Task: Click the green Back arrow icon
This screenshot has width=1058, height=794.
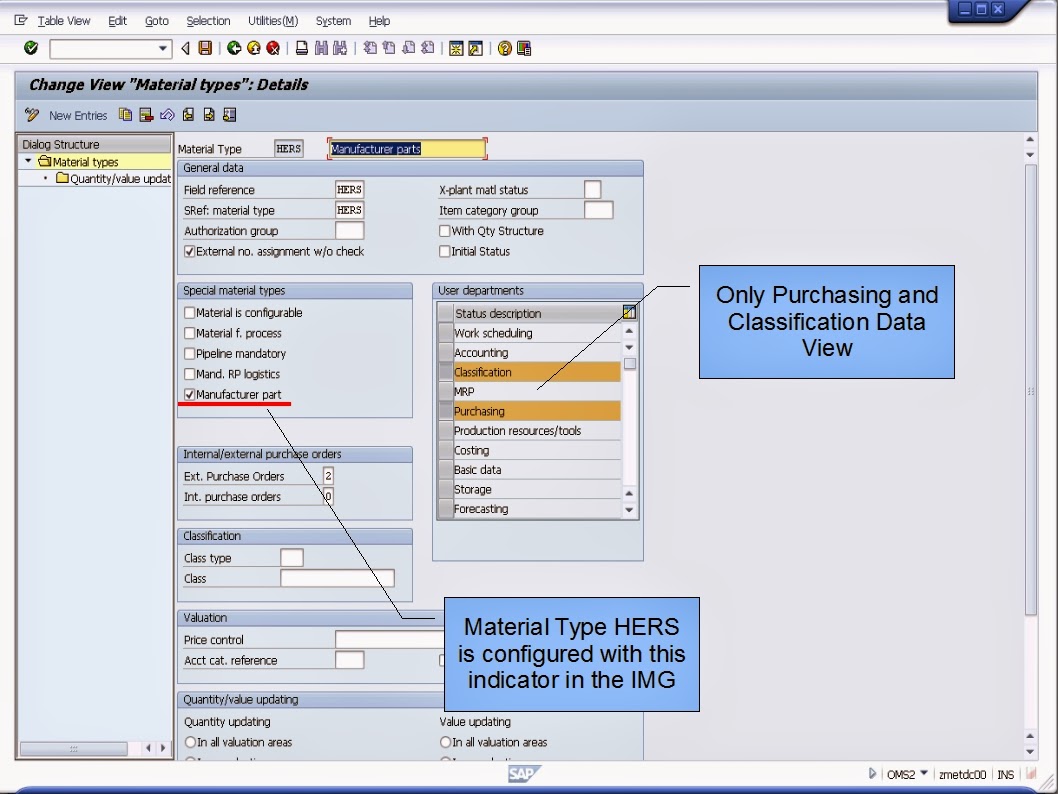Action: pos(234,48)
